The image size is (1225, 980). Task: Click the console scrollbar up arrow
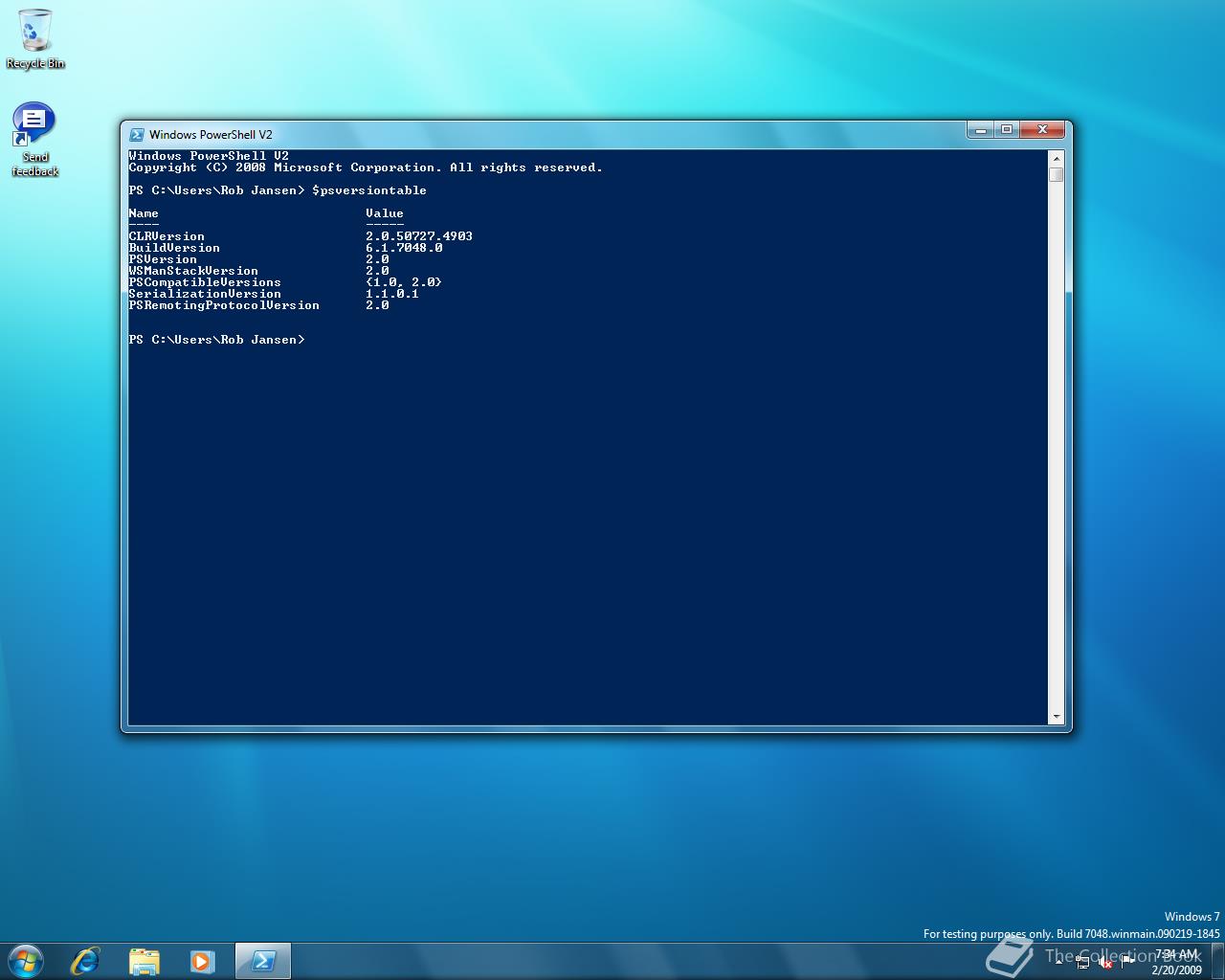(1057, 158)
